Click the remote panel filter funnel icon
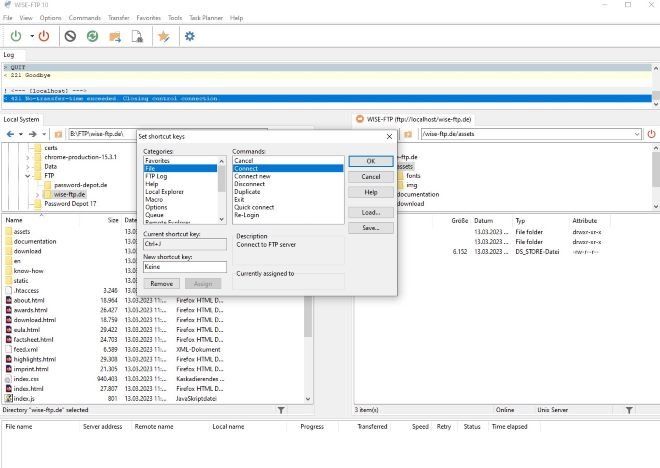Viewport: 660px width, 468px height. [x=629, y=410]
